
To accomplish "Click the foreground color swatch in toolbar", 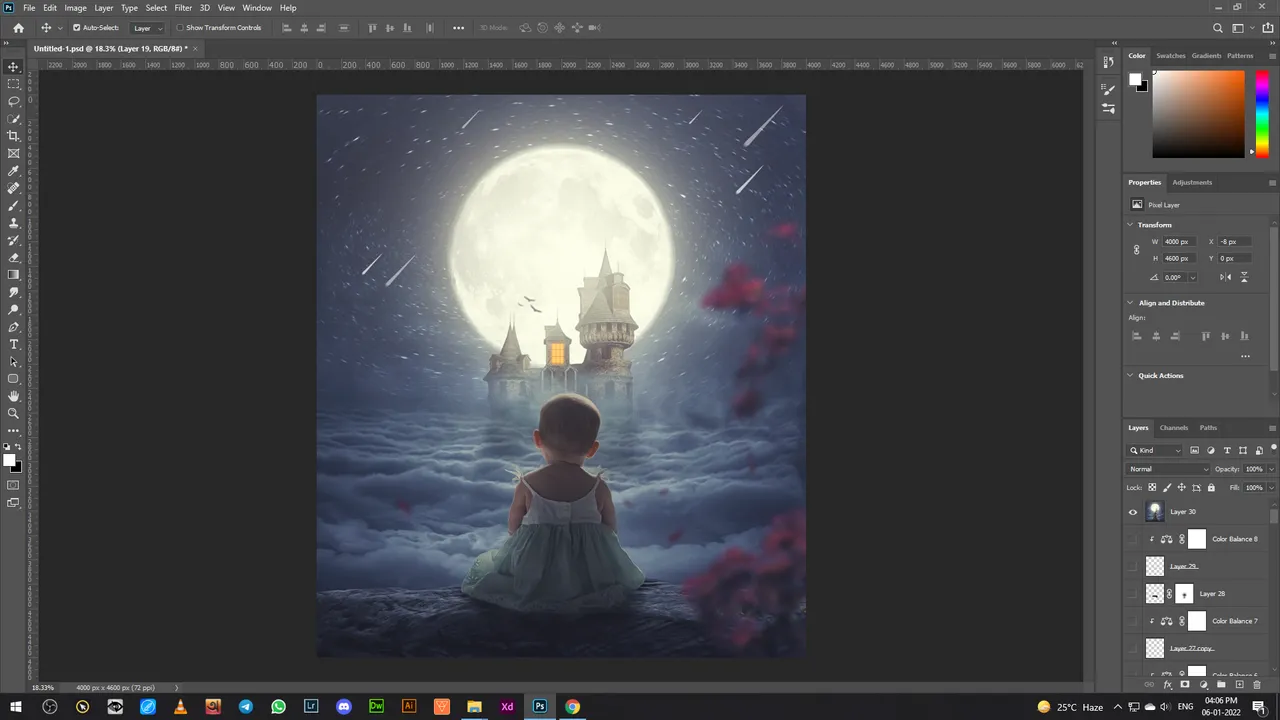I will (x=9, y=461).
